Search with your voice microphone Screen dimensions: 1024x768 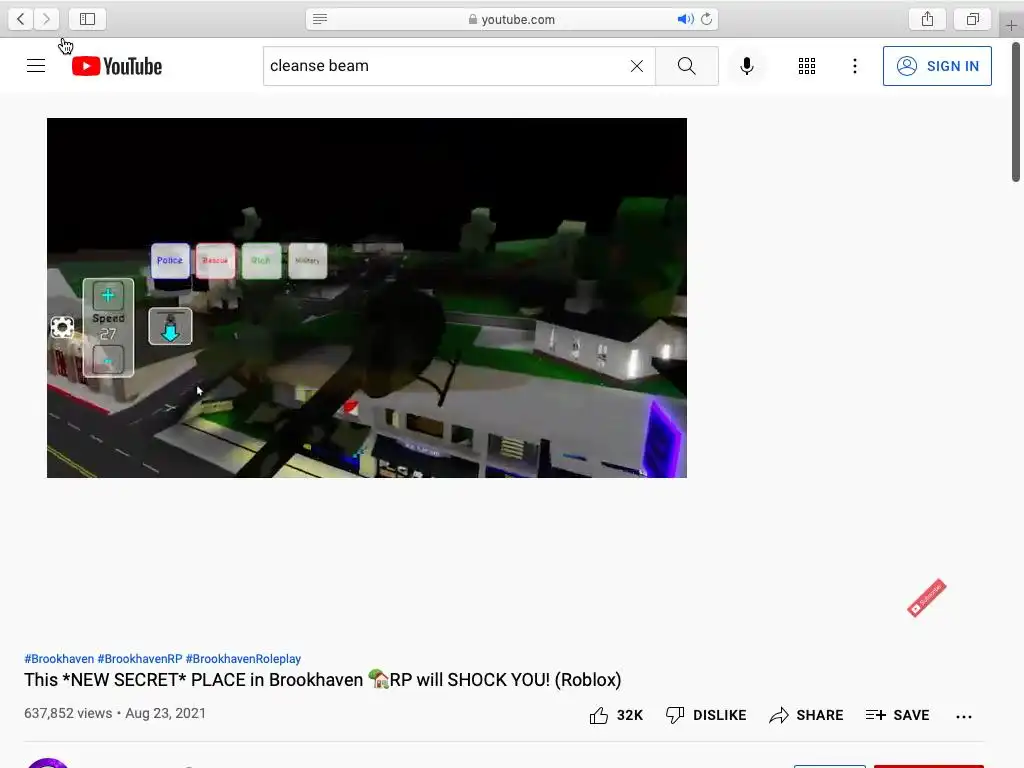click(x=747, y=66)
